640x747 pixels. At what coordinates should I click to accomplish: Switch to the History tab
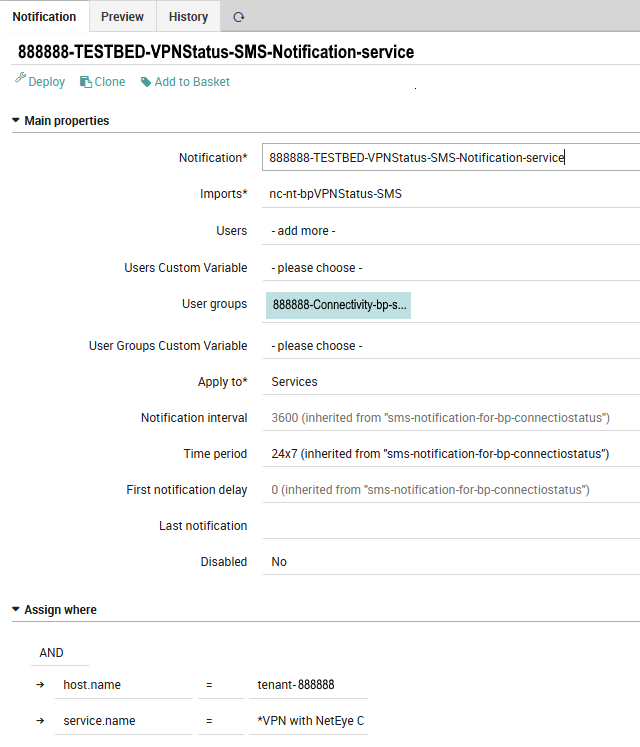(188, 17)
